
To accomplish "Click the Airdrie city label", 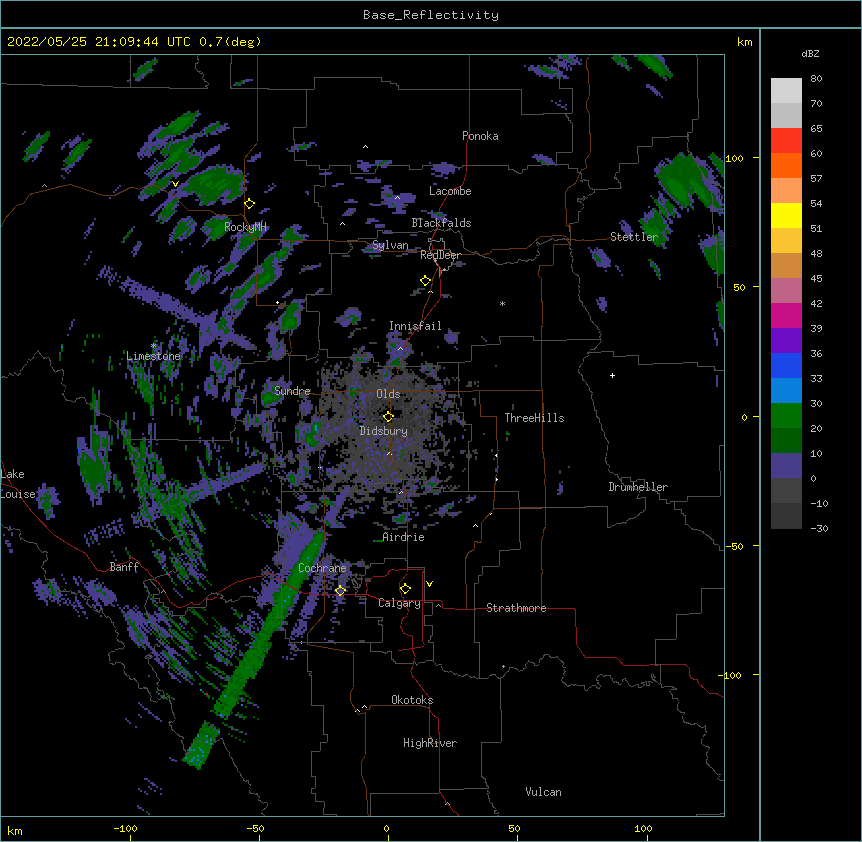I will (x=404, y=537).
